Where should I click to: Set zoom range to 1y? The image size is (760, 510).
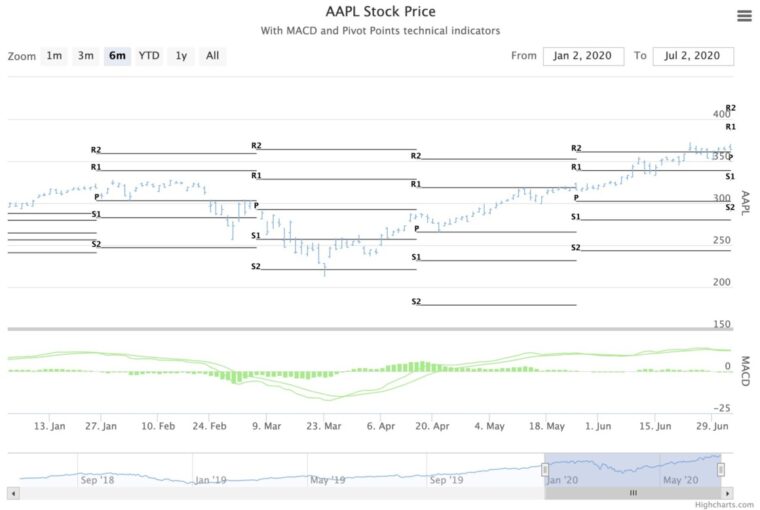(181, 56)
